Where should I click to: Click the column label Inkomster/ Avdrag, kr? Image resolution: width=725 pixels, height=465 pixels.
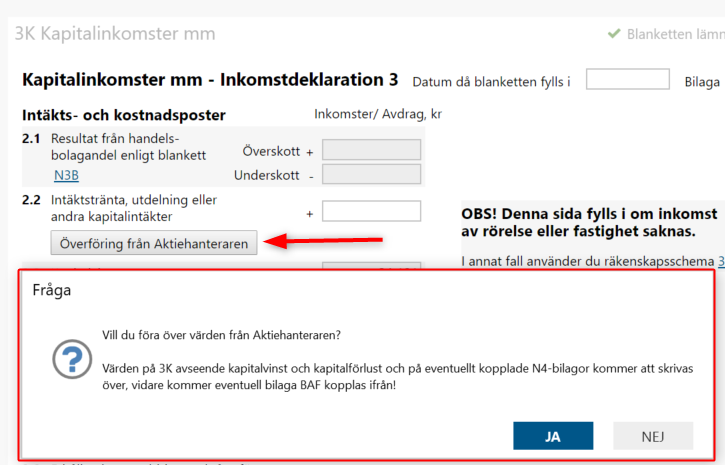378,114
